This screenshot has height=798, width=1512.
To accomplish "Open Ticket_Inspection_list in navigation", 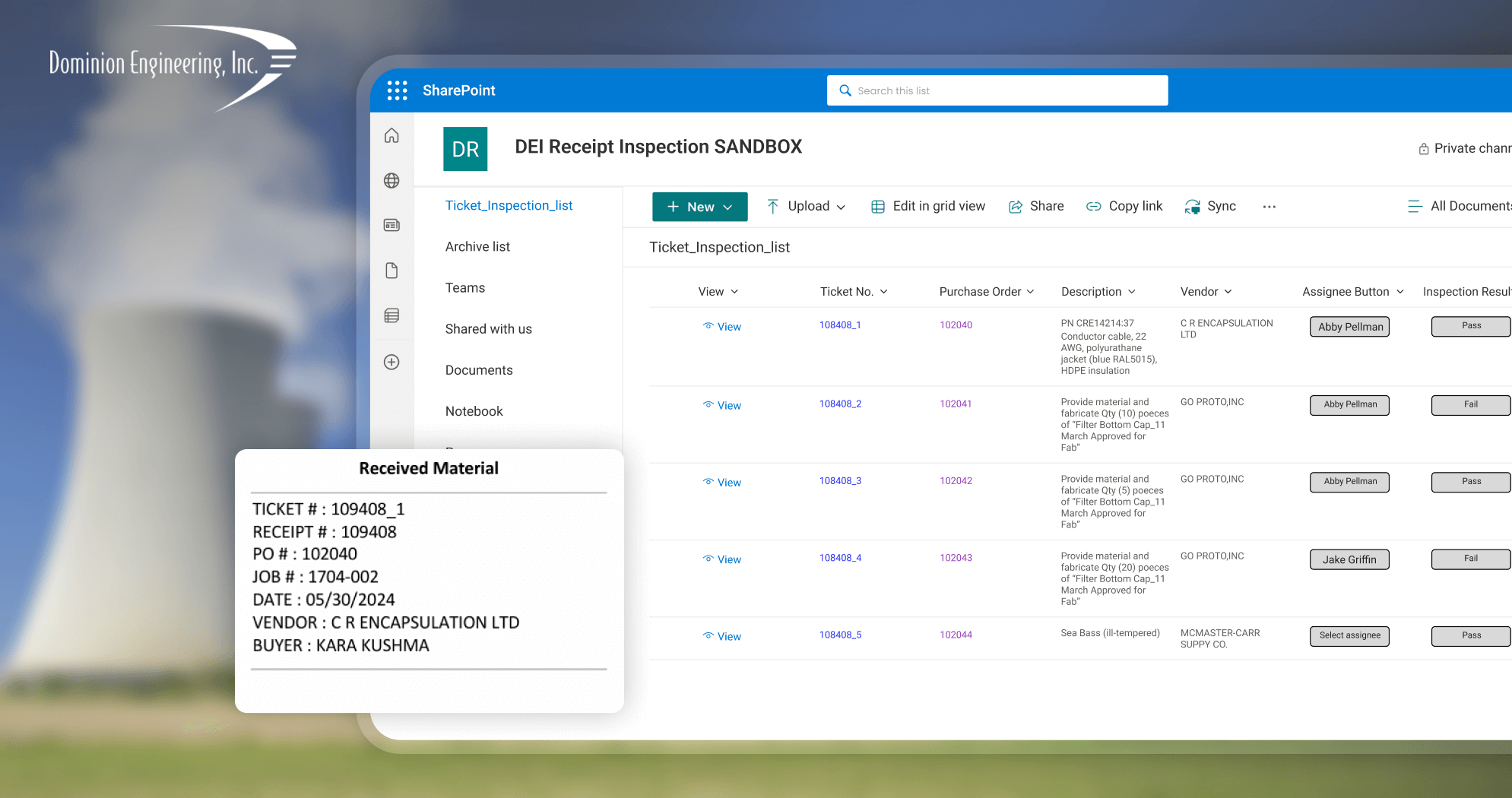I will click(509, 205).
